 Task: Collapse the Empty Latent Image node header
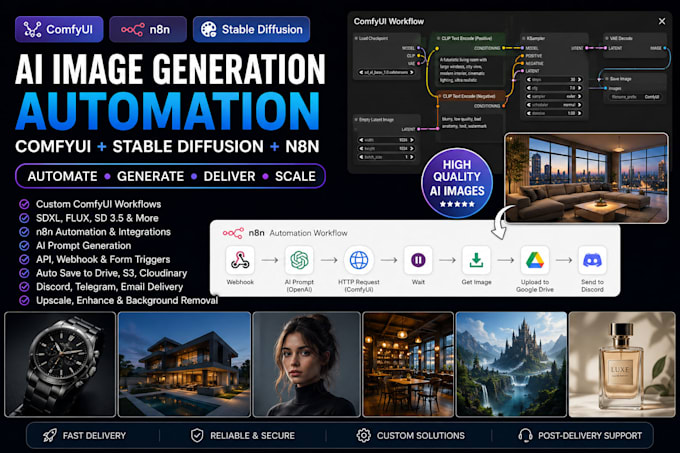click(x=356, y=120)
